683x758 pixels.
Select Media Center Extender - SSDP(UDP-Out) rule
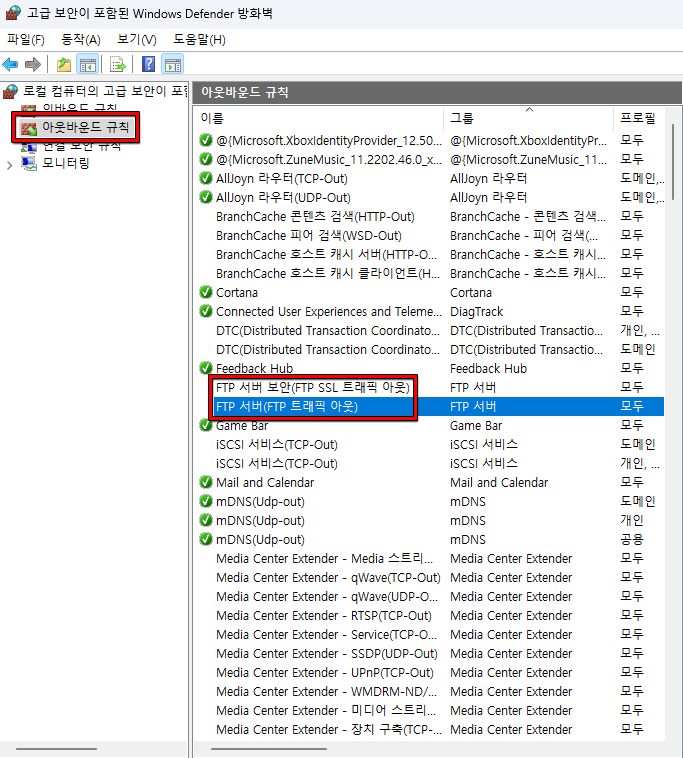coord(327,654)
